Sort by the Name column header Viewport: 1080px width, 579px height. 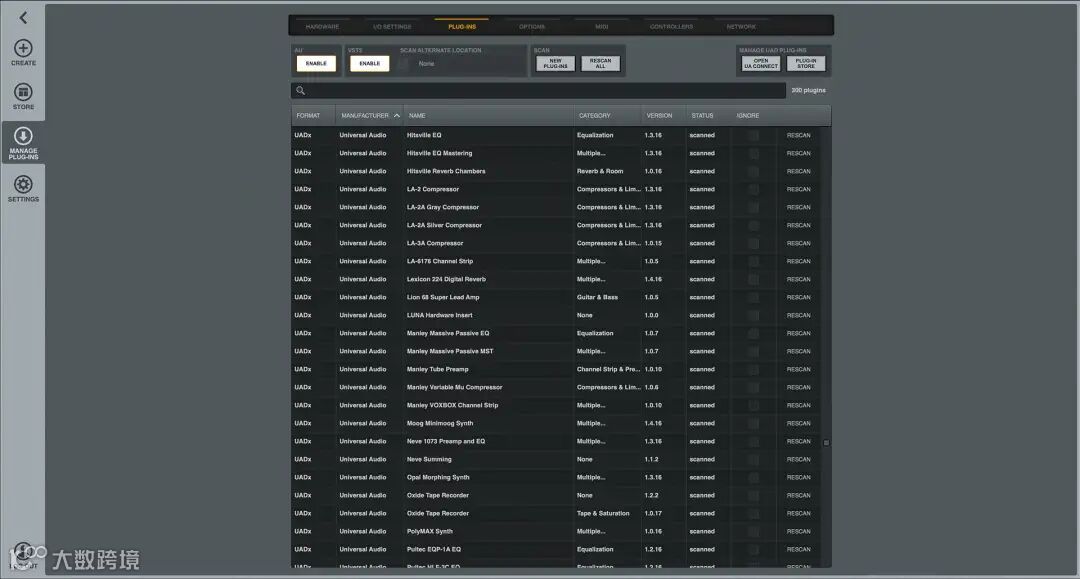pos(417,116)
